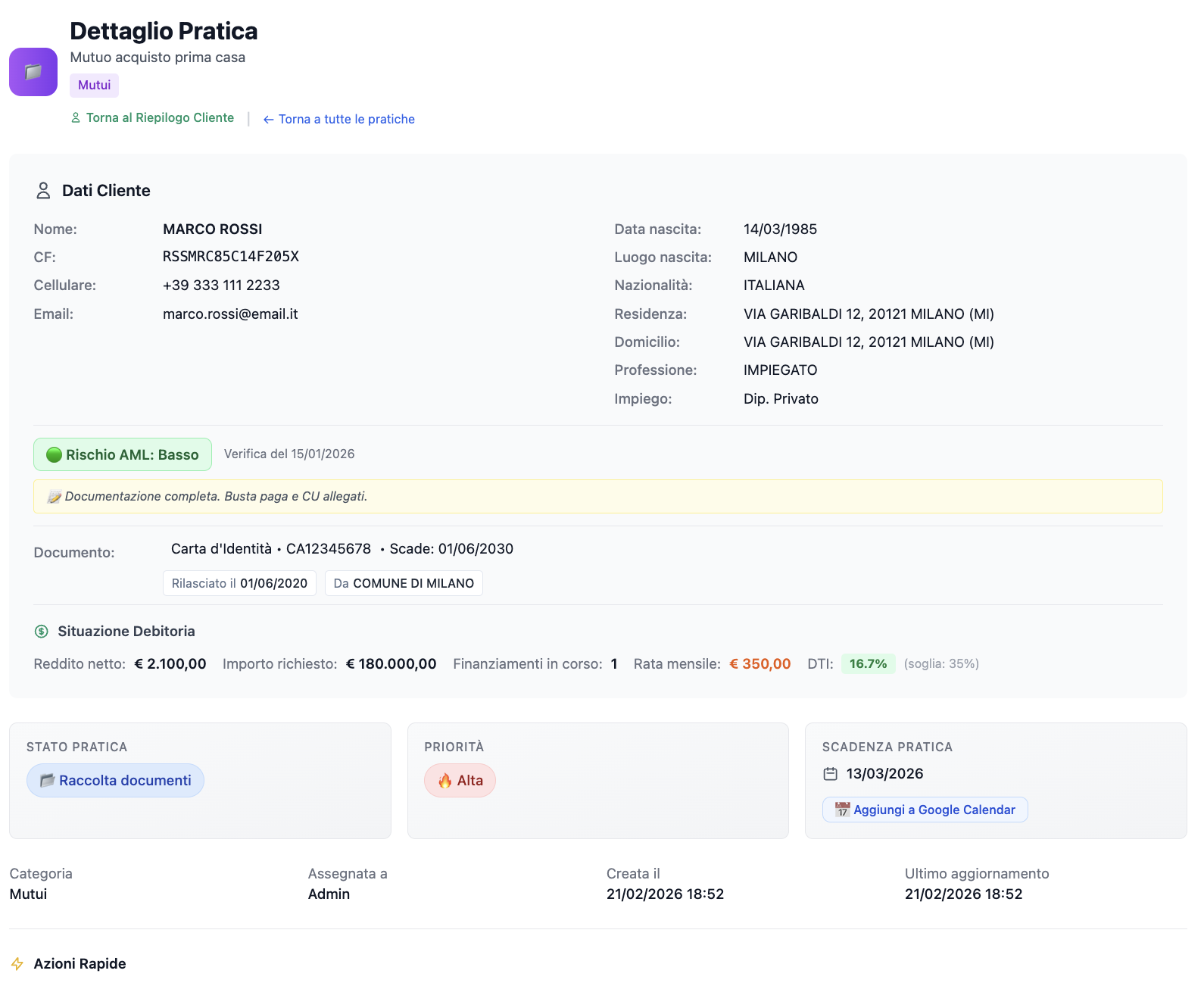Open the Alta priority badge
The image size is (1204, 983).
pos(460,781)
